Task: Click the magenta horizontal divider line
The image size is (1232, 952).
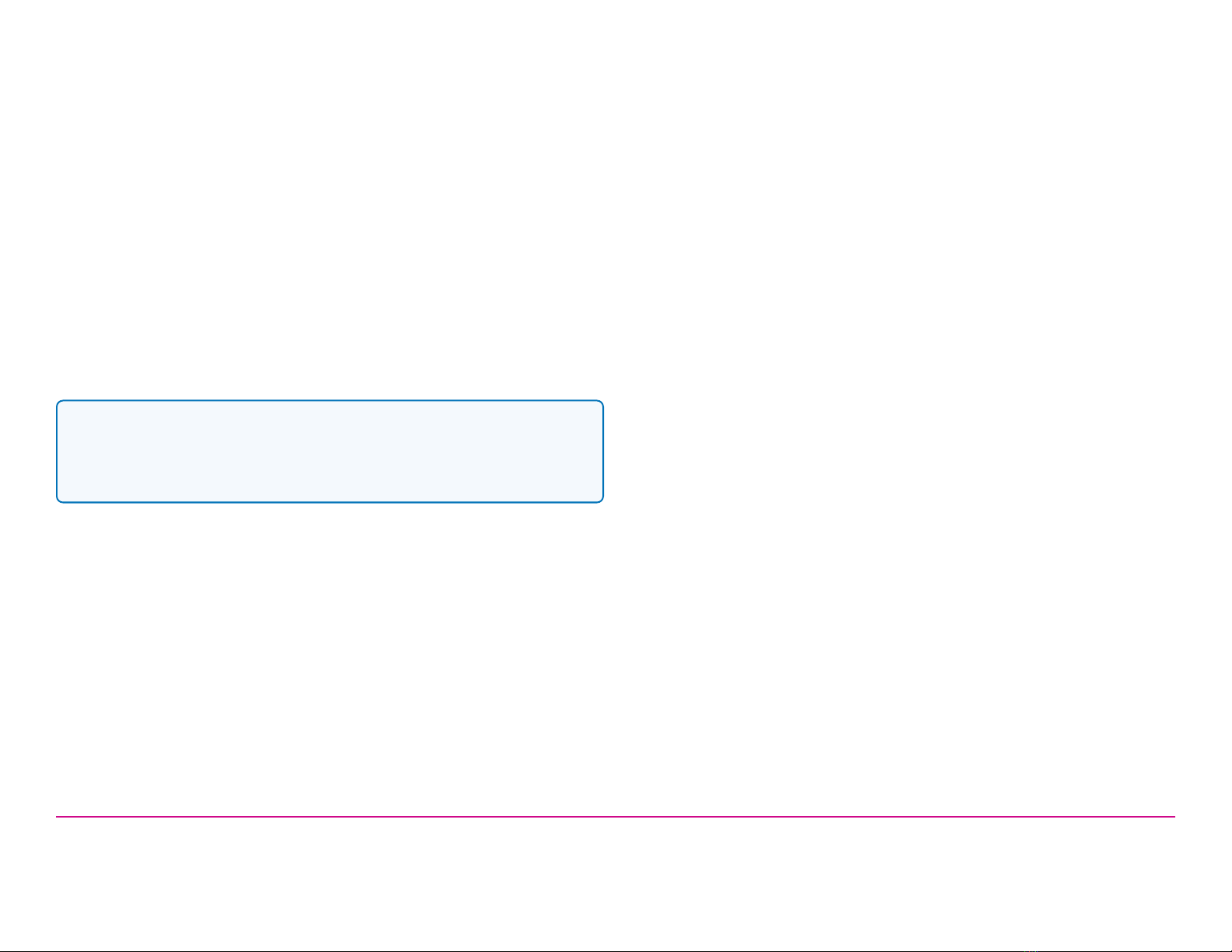Action: point(616,817)
